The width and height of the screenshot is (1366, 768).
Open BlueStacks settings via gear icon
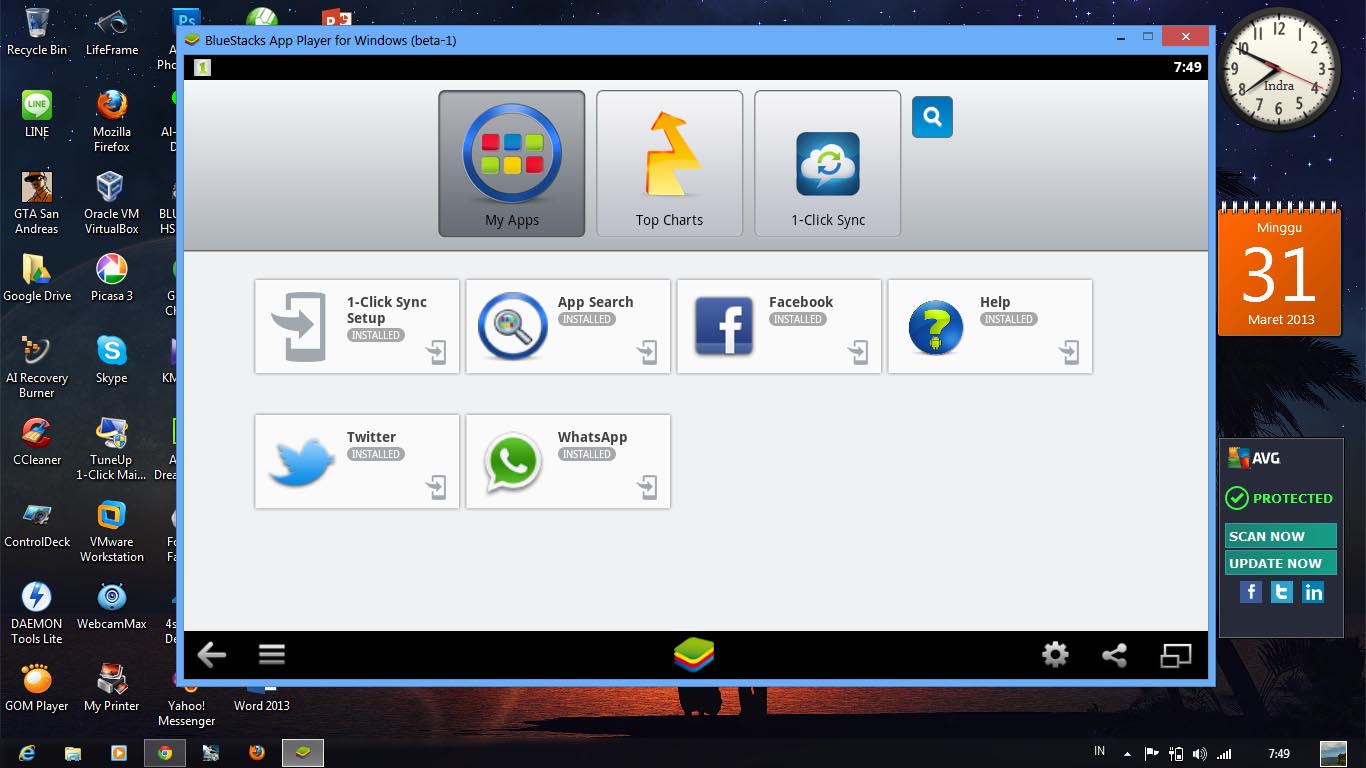point(1054,655)
